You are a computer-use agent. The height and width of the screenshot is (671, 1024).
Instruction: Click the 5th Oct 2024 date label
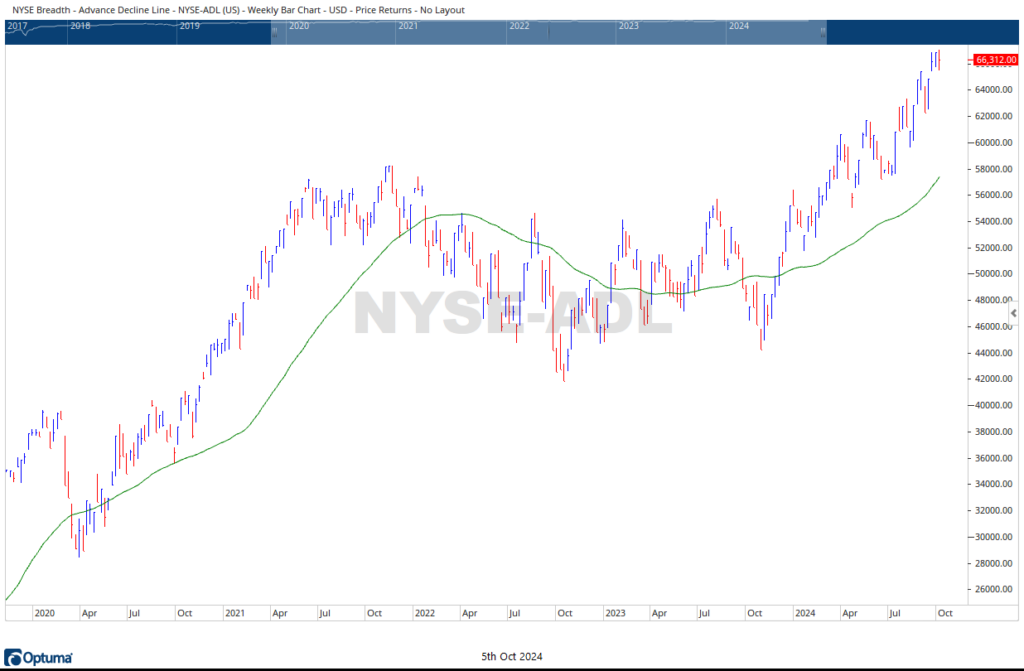tap(511, 657)
